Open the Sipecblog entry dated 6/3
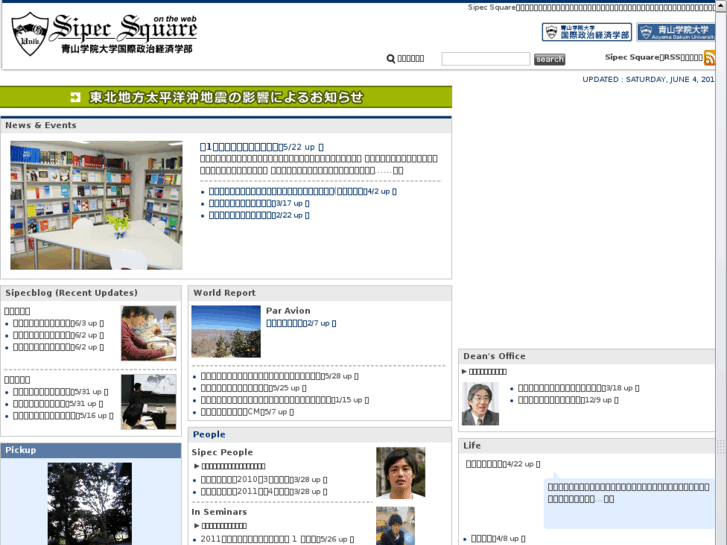Screen dimensions: 727x545 (x=58, y=323)
